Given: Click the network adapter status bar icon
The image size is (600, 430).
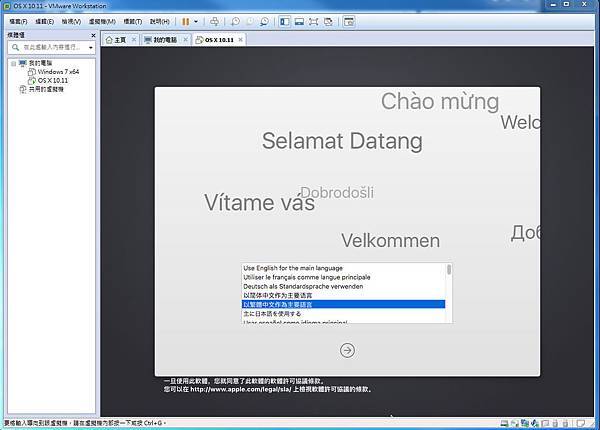Looking at the screenshot, I should [525, 423].
